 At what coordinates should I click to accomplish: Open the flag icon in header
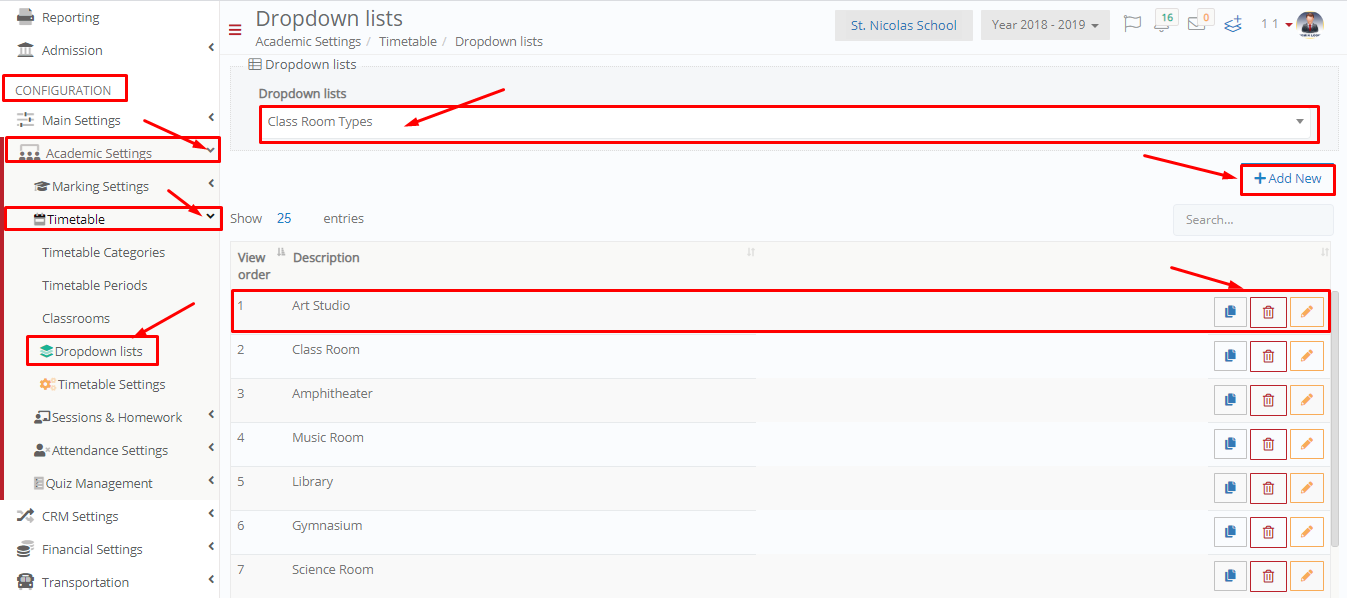[1132, 24]
